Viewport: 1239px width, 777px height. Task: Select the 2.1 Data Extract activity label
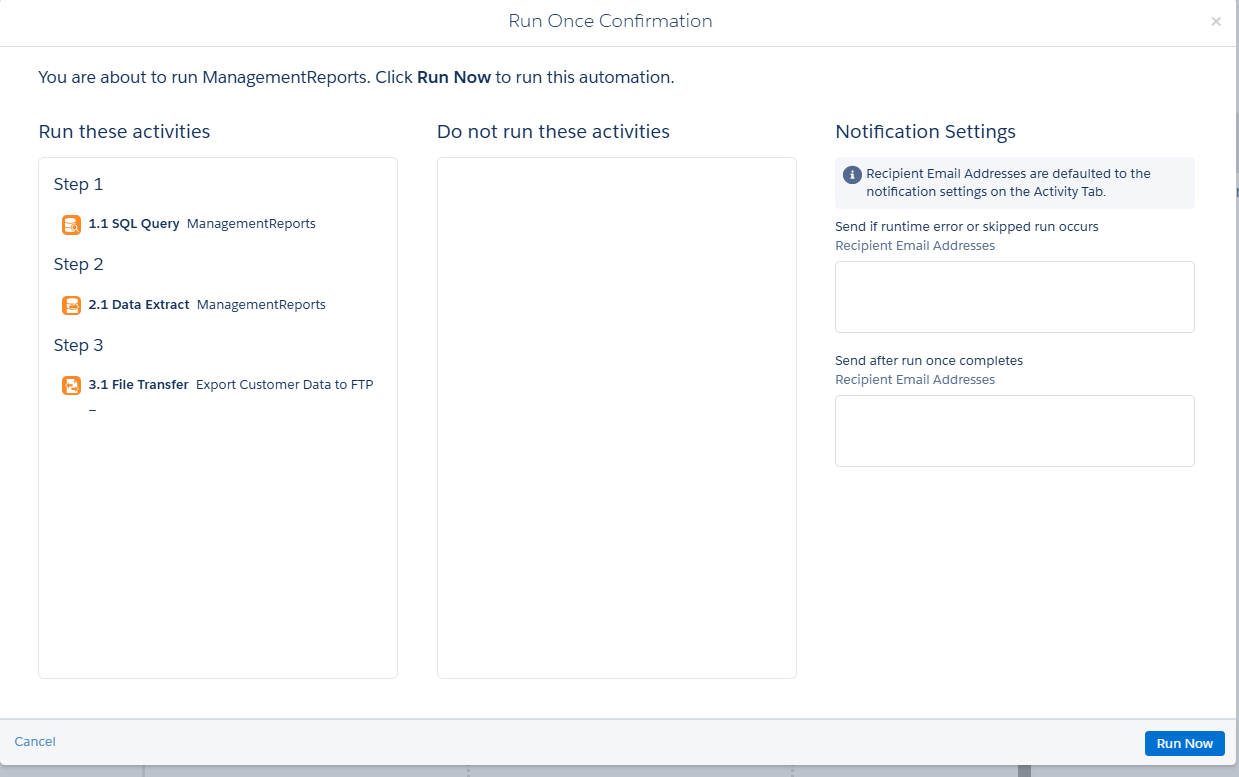tap(139, 304)
